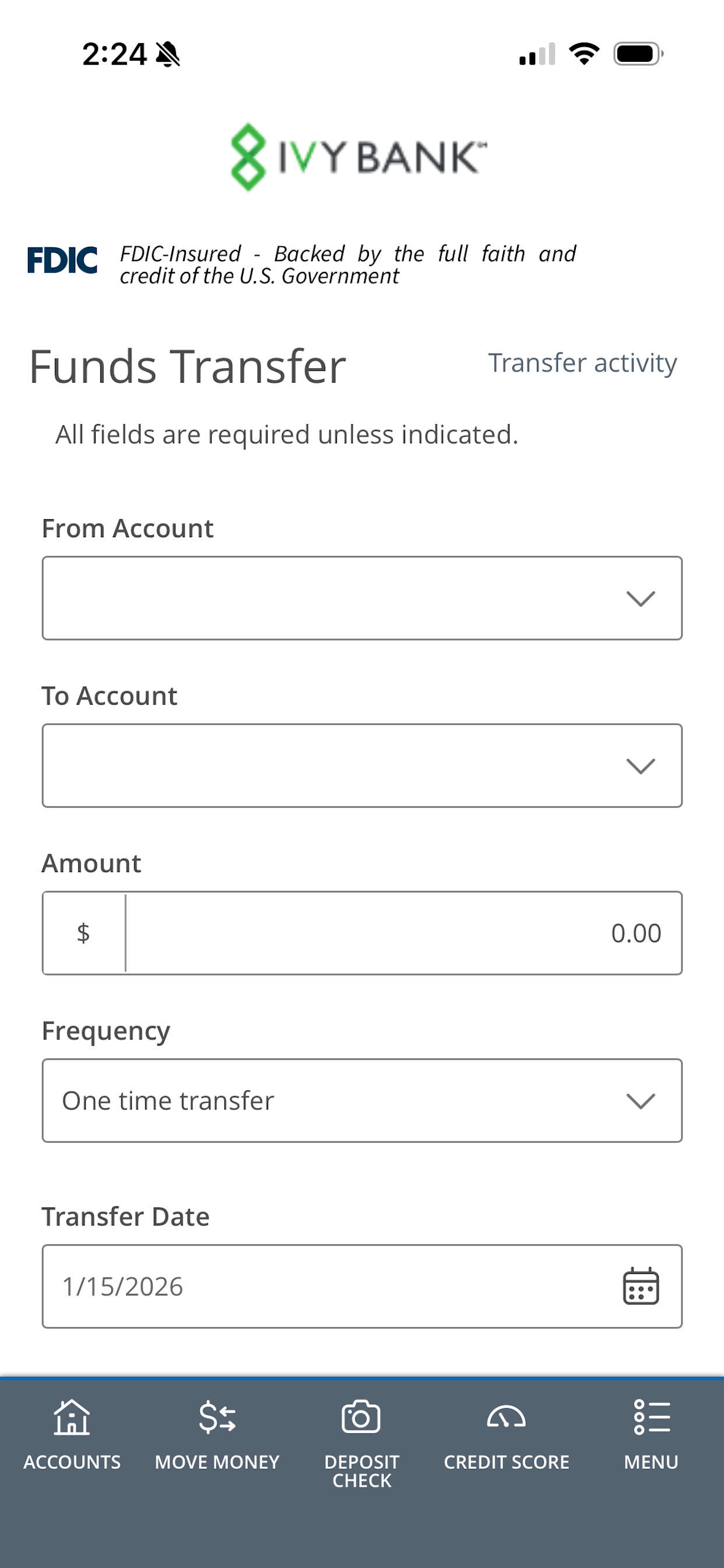Tap the battery status icon
Image resolution: width=724 pixels, height=1568 pixels.
(638, 54)
